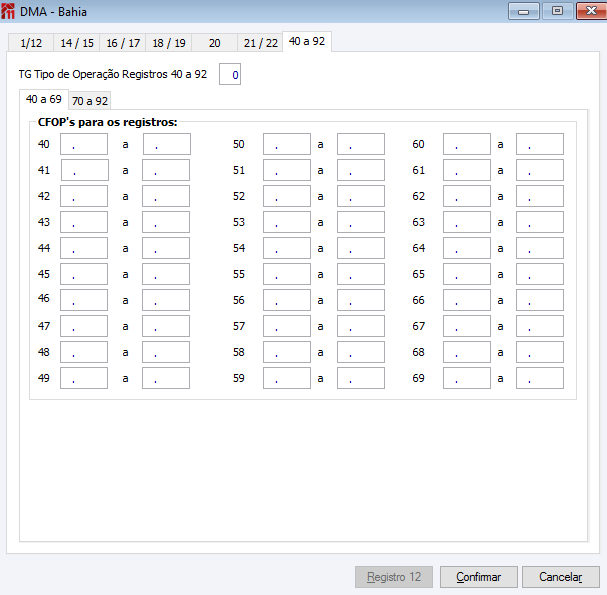Focus the ending CFOP field for register 44
607x595 pixels.
(x=166, y=248)
